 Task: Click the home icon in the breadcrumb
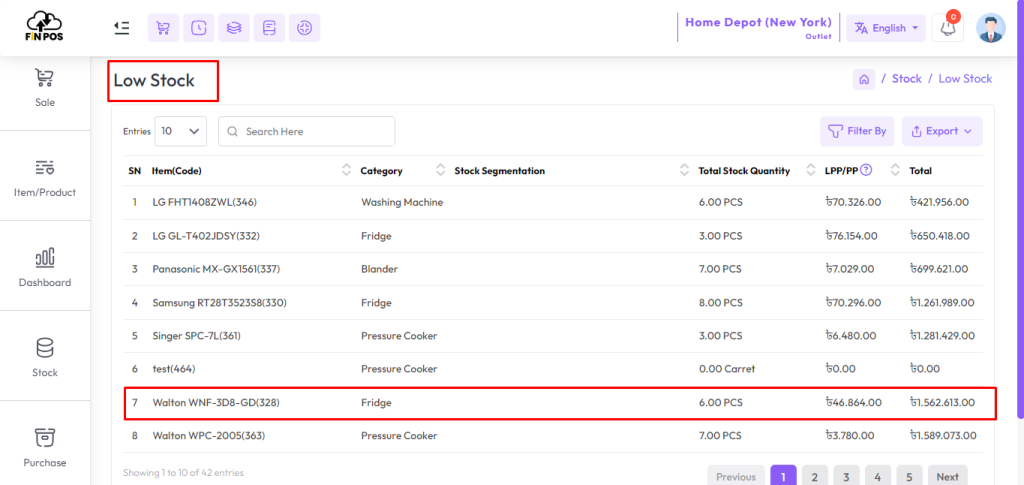point(864,80)
